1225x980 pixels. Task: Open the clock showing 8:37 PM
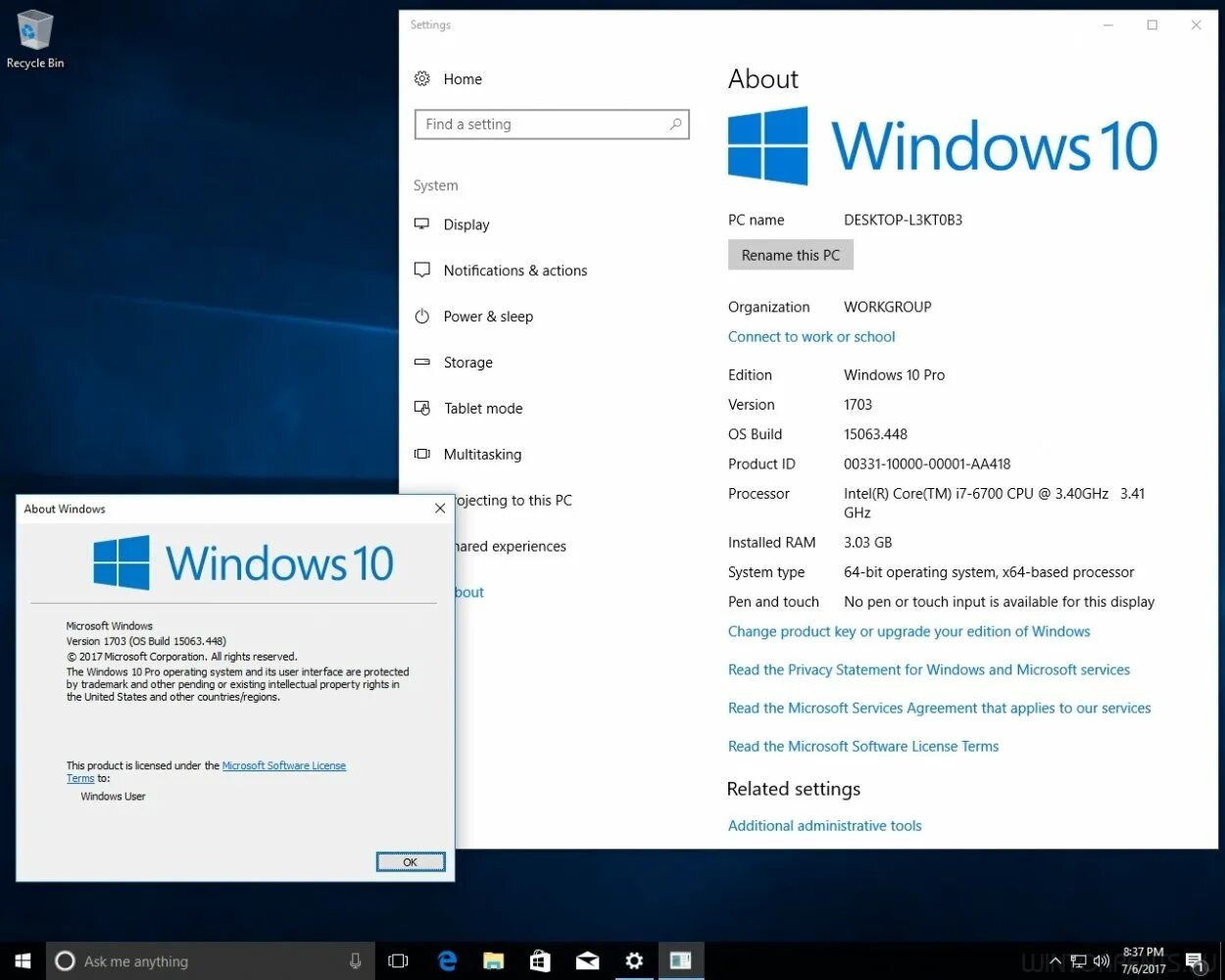click(x=1144, y=960)
